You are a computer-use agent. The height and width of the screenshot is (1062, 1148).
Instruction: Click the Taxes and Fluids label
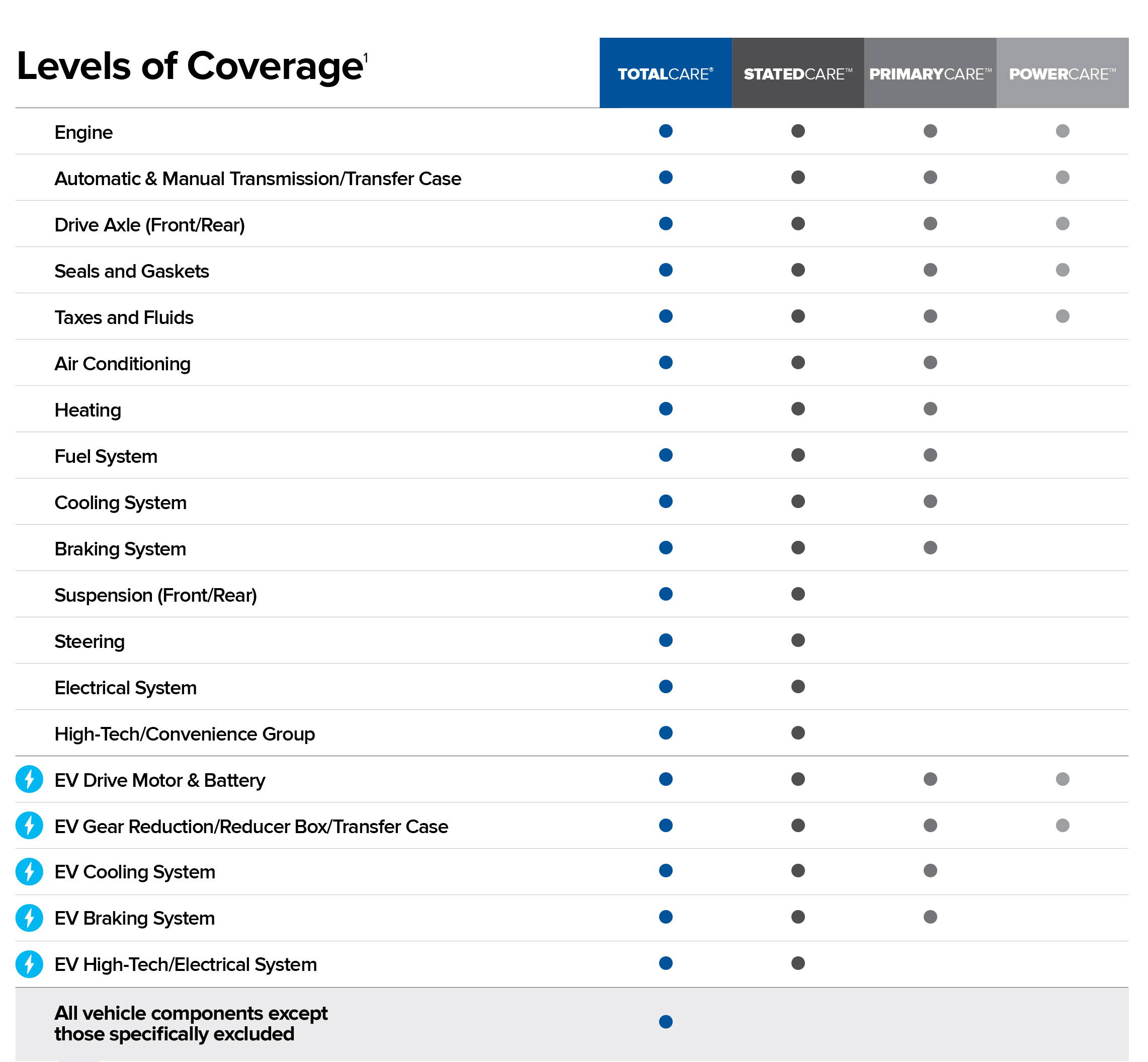tap(124, 317)
